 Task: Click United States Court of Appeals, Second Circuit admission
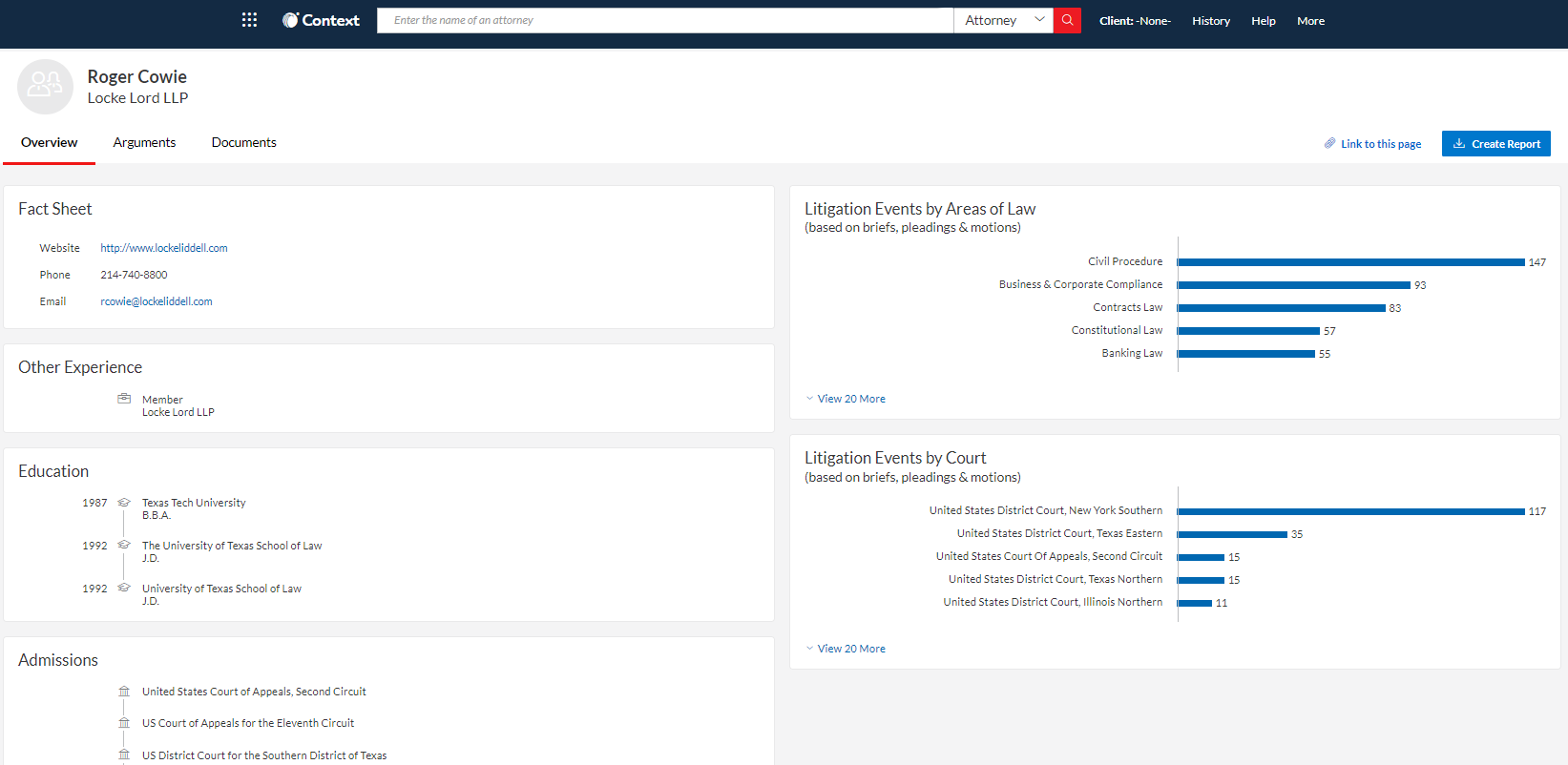pos(254,692)
